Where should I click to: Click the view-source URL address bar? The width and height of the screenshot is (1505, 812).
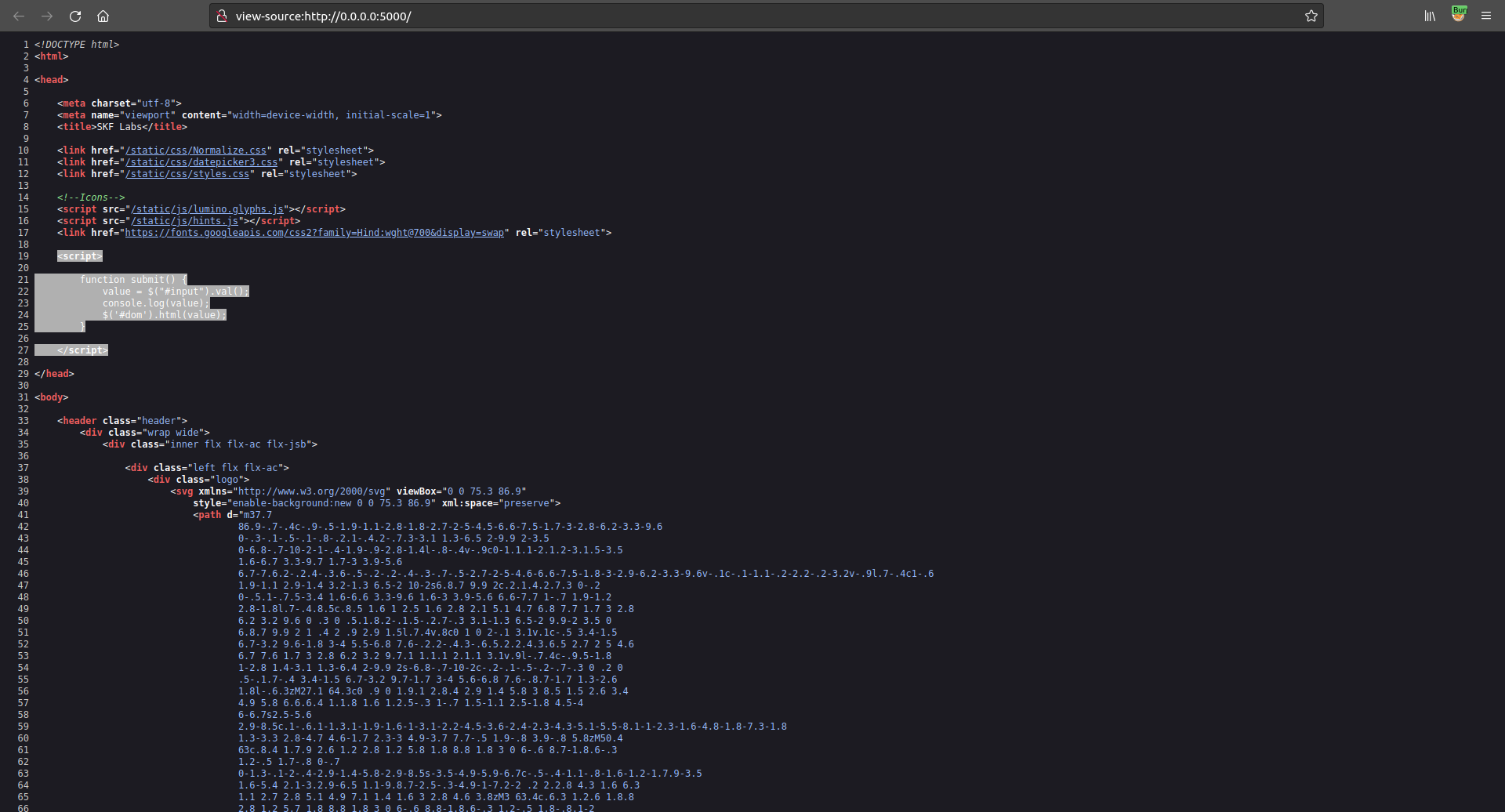705,16
